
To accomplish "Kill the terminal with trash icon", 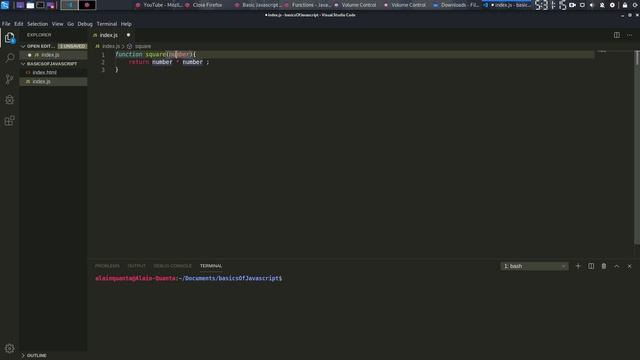I will pos(604,266).
